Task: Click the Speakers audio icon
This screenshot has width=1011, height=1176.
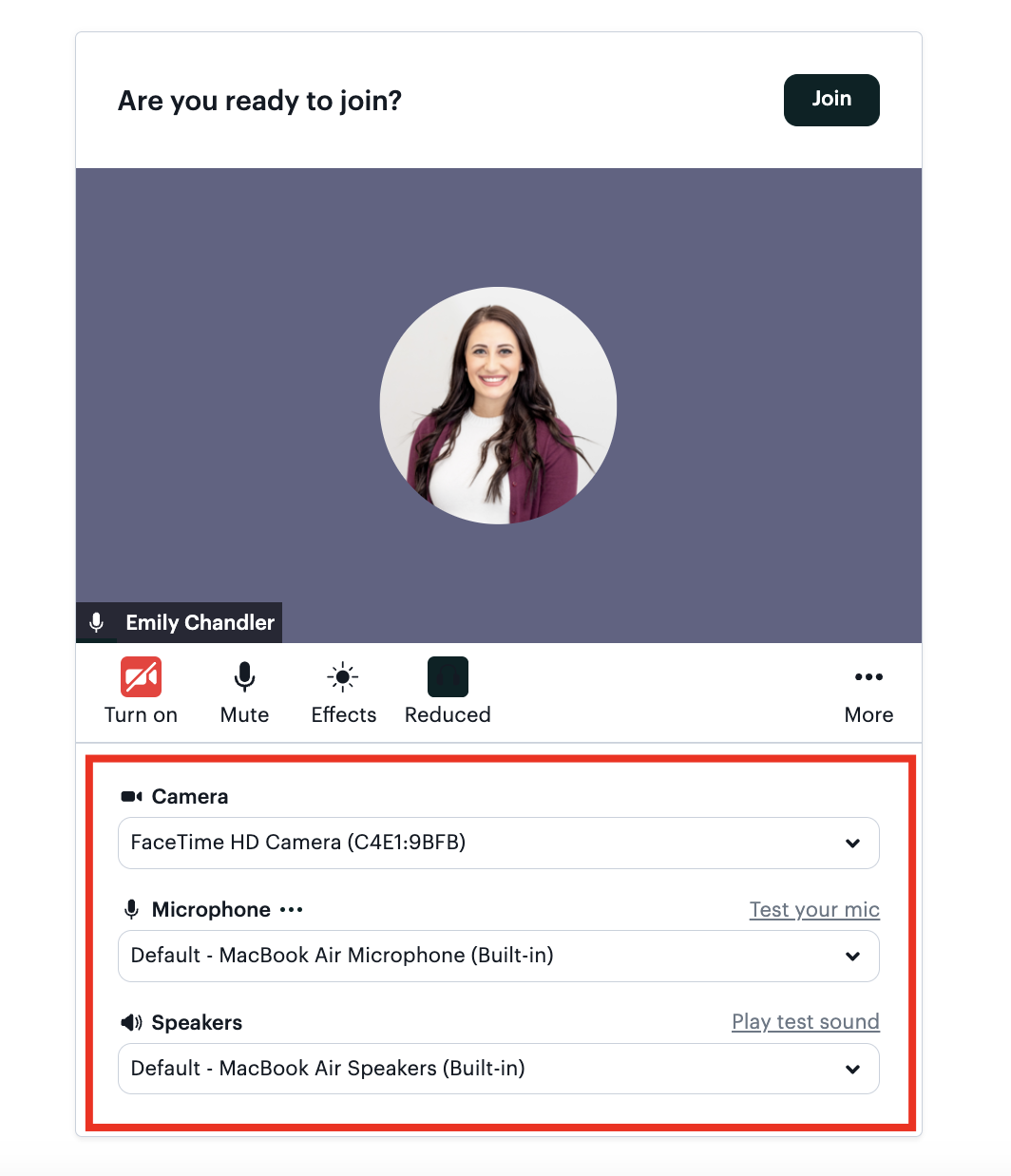Action: point(130,1022)
